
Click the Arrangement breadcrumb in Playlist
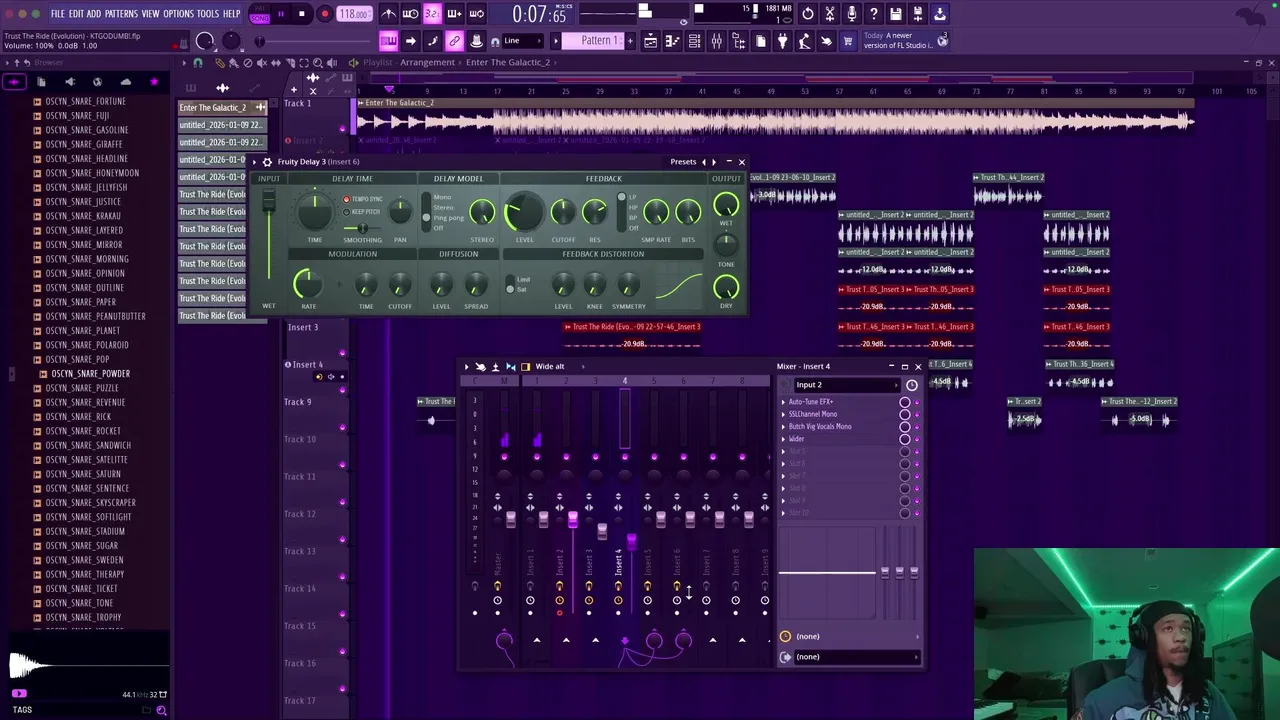(x=427, y=63)
